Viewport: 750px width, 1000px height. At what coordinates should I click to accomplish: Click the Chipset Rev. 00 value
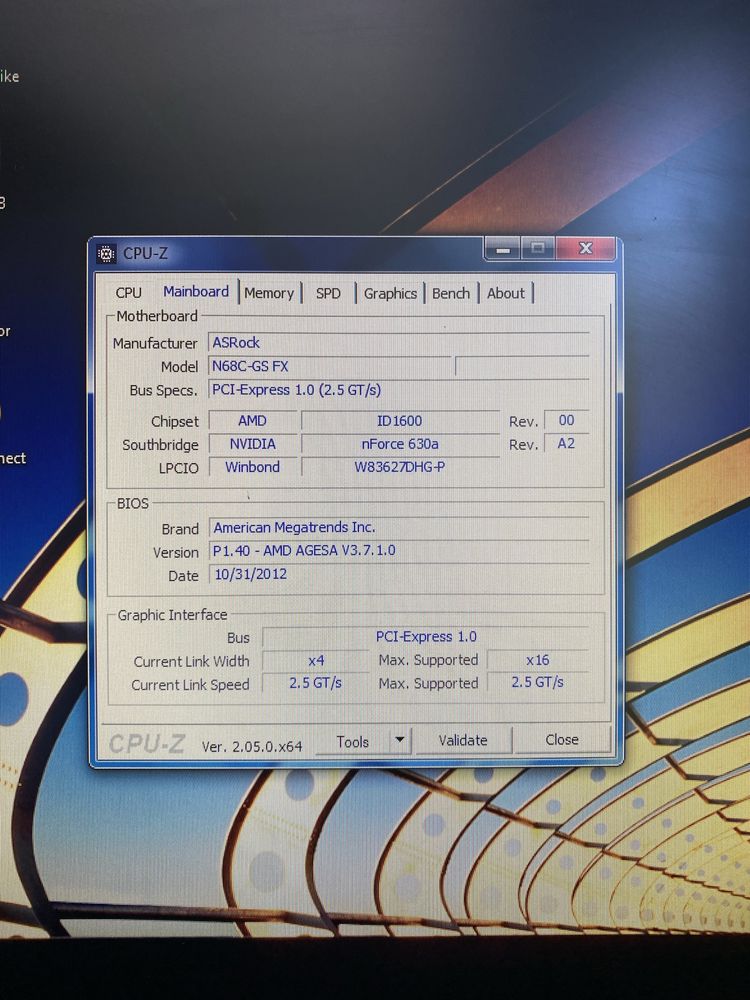point(566,420)
